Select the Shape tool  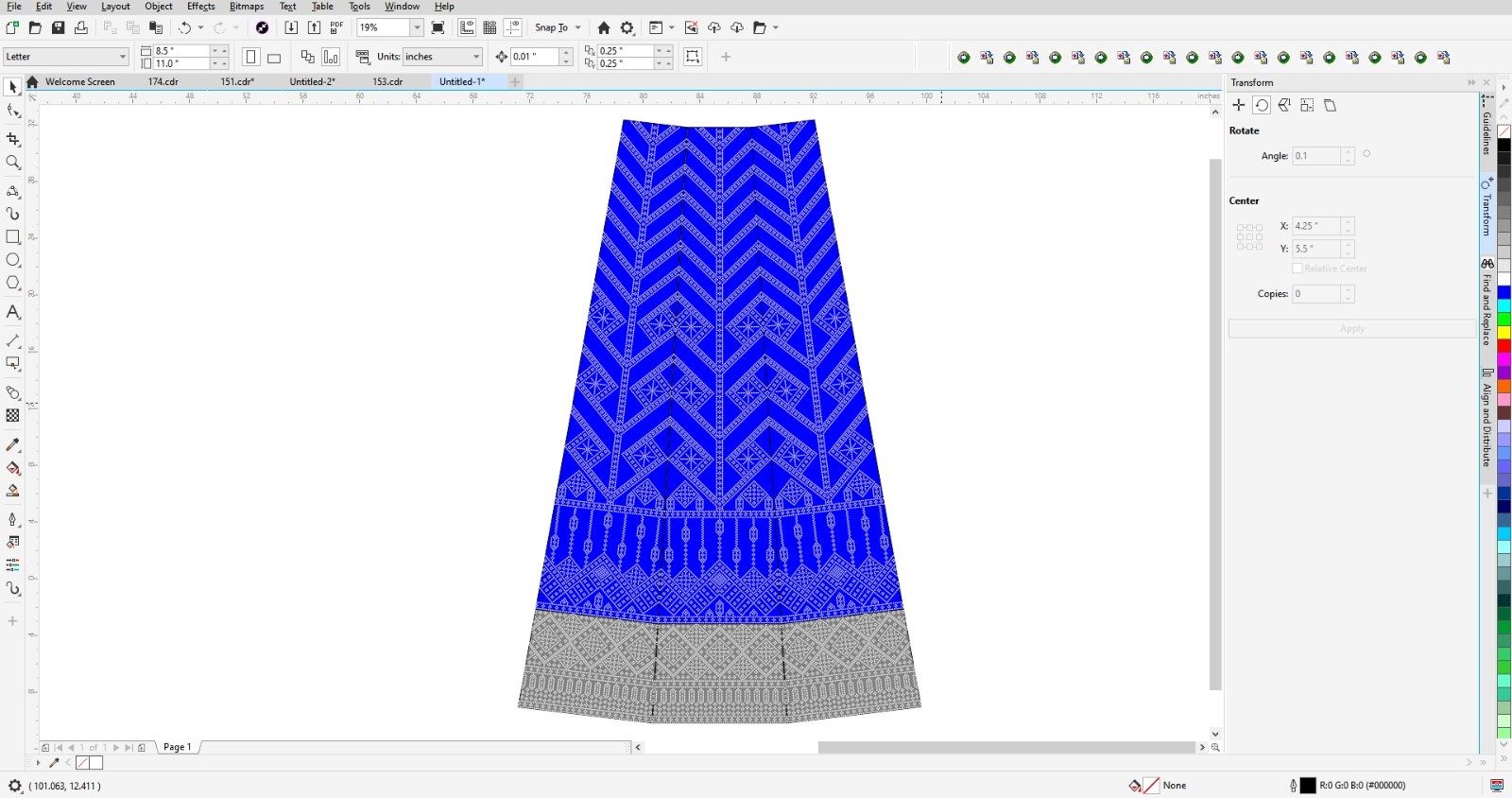click(13, 112)
